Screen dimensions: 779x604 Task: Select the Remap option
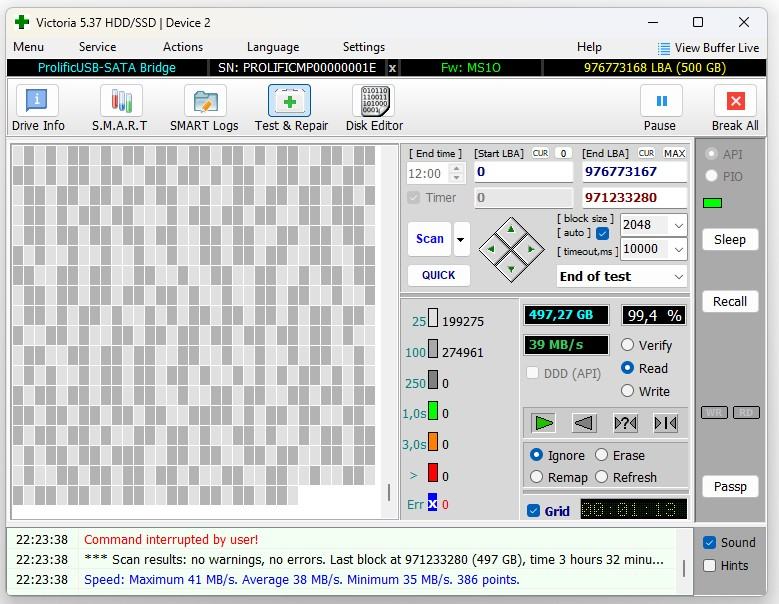537,477
